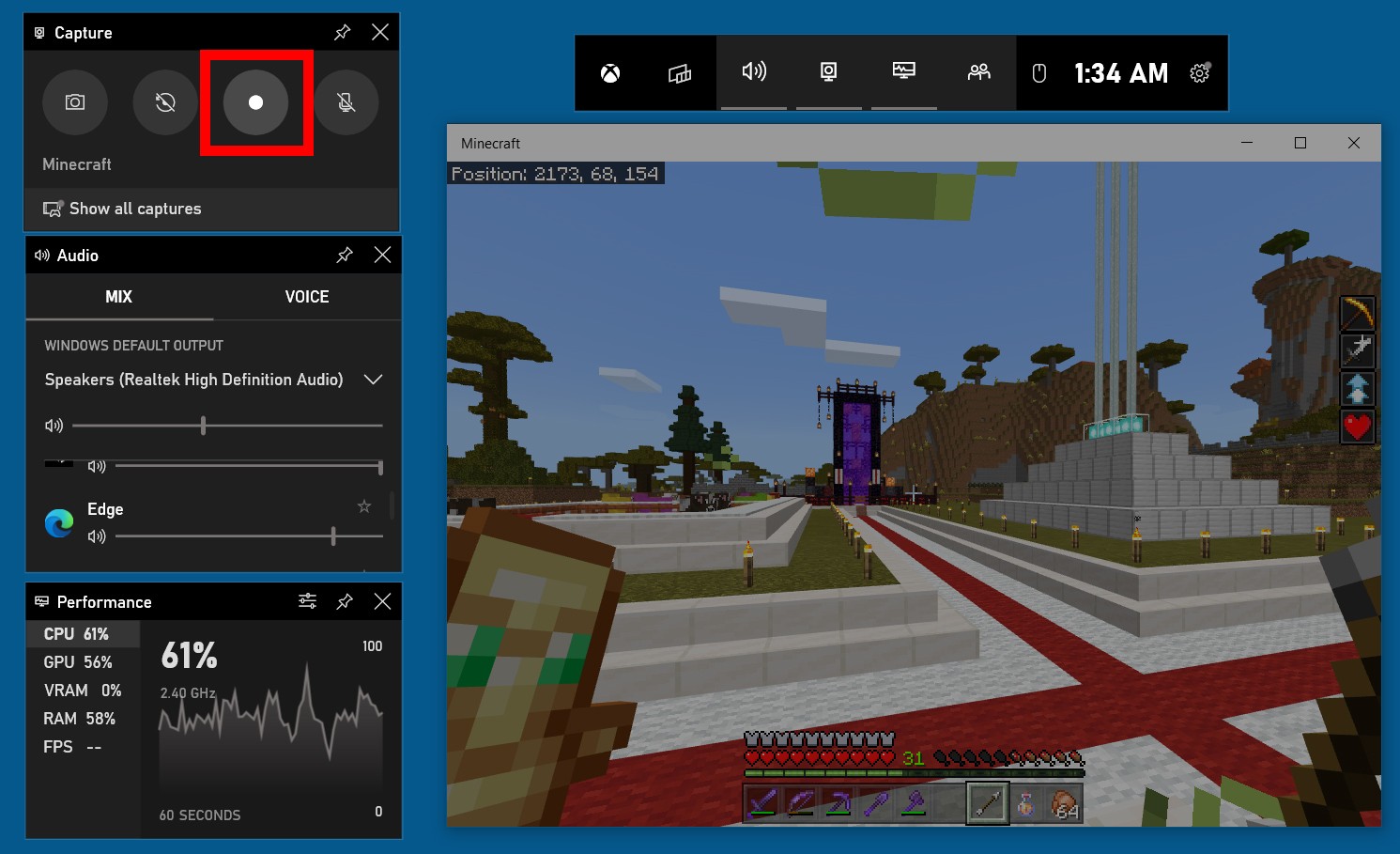Take a screenshot with the camera icon
Viewport: 1400px width, 854px height.
click(75, 102)
